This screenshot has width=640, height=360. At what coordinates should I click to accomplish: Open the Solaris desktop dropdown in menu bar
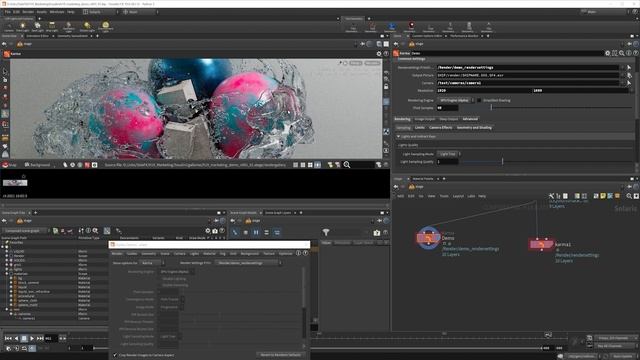pyautogui.click(x=100, y=12)
